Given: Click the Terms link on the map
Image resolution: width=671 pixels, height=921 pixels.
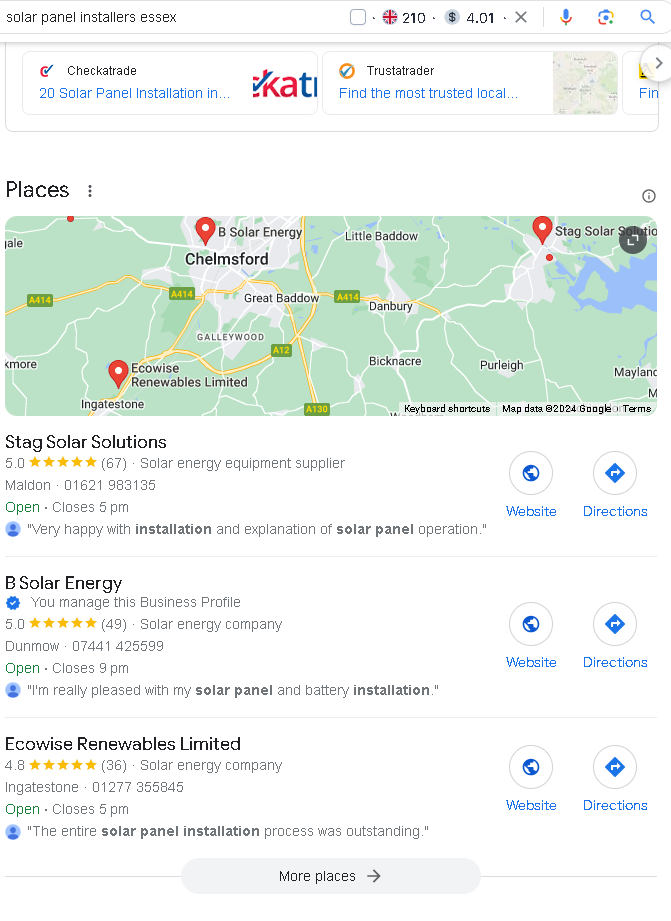Looking at the screenshot, I should tap(637, 408).
